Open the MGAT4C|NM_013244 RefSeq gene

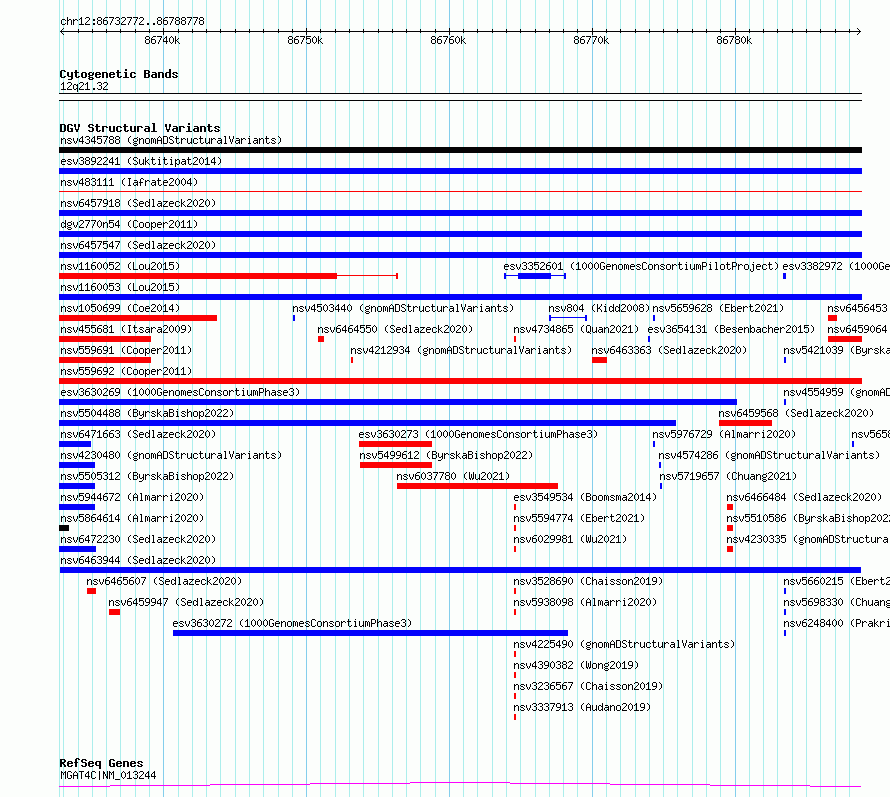point(108,775)
